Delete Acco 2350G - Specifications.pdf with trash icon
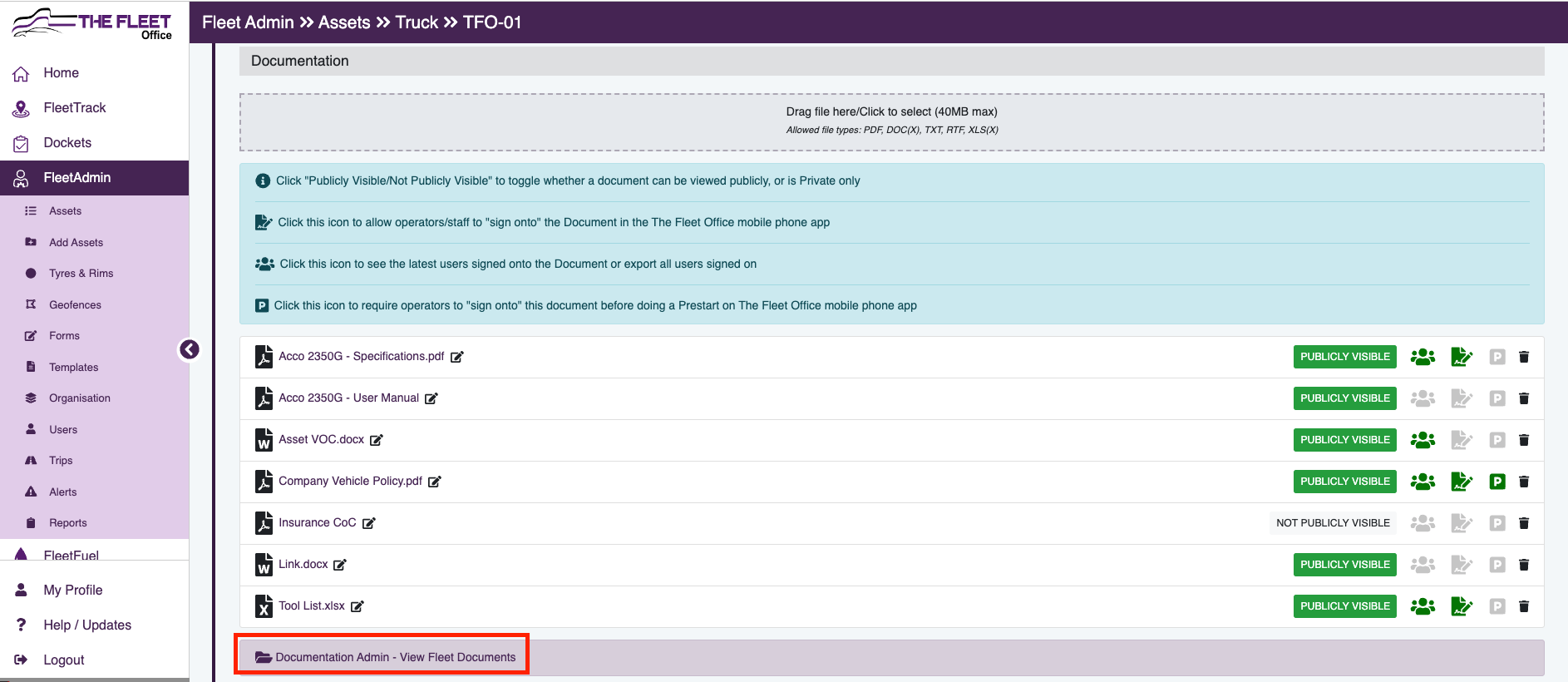Viewport: 1568px width, 682px height. pos(1524,357)
